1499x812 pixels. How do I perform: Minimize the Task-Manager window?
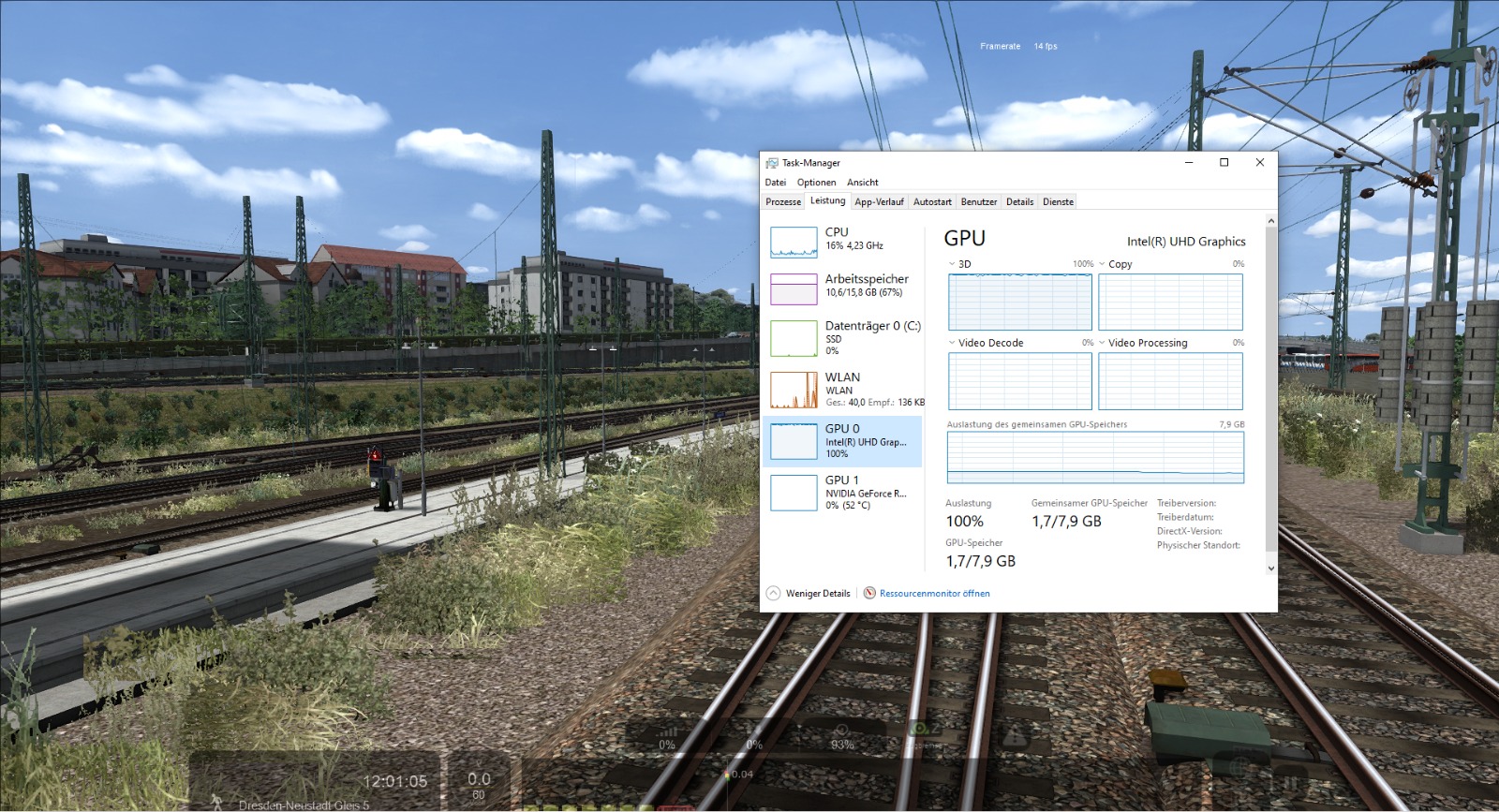[1189, 163]
